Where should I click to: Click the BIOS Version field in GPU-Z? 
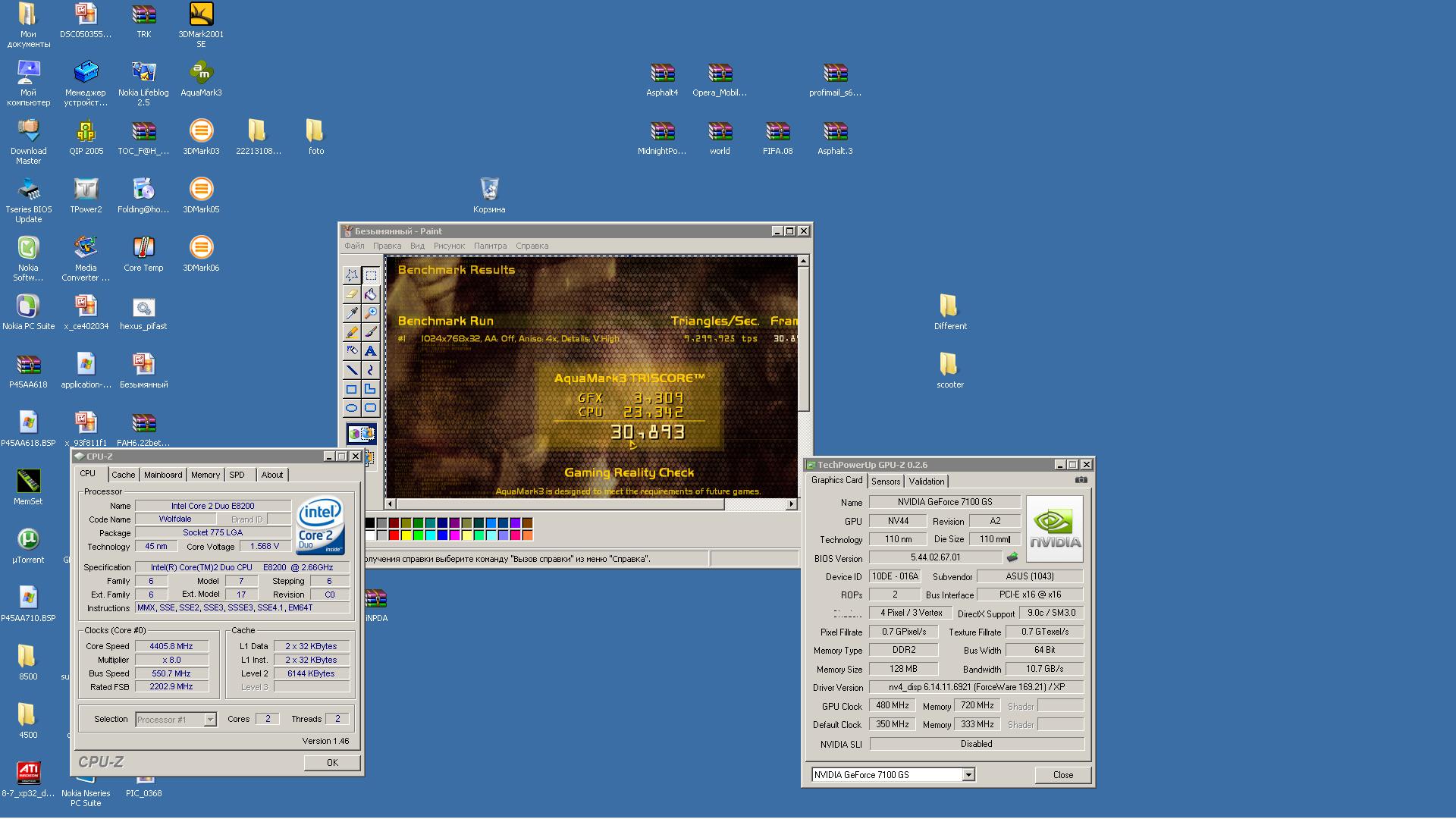tap(936, 557)
